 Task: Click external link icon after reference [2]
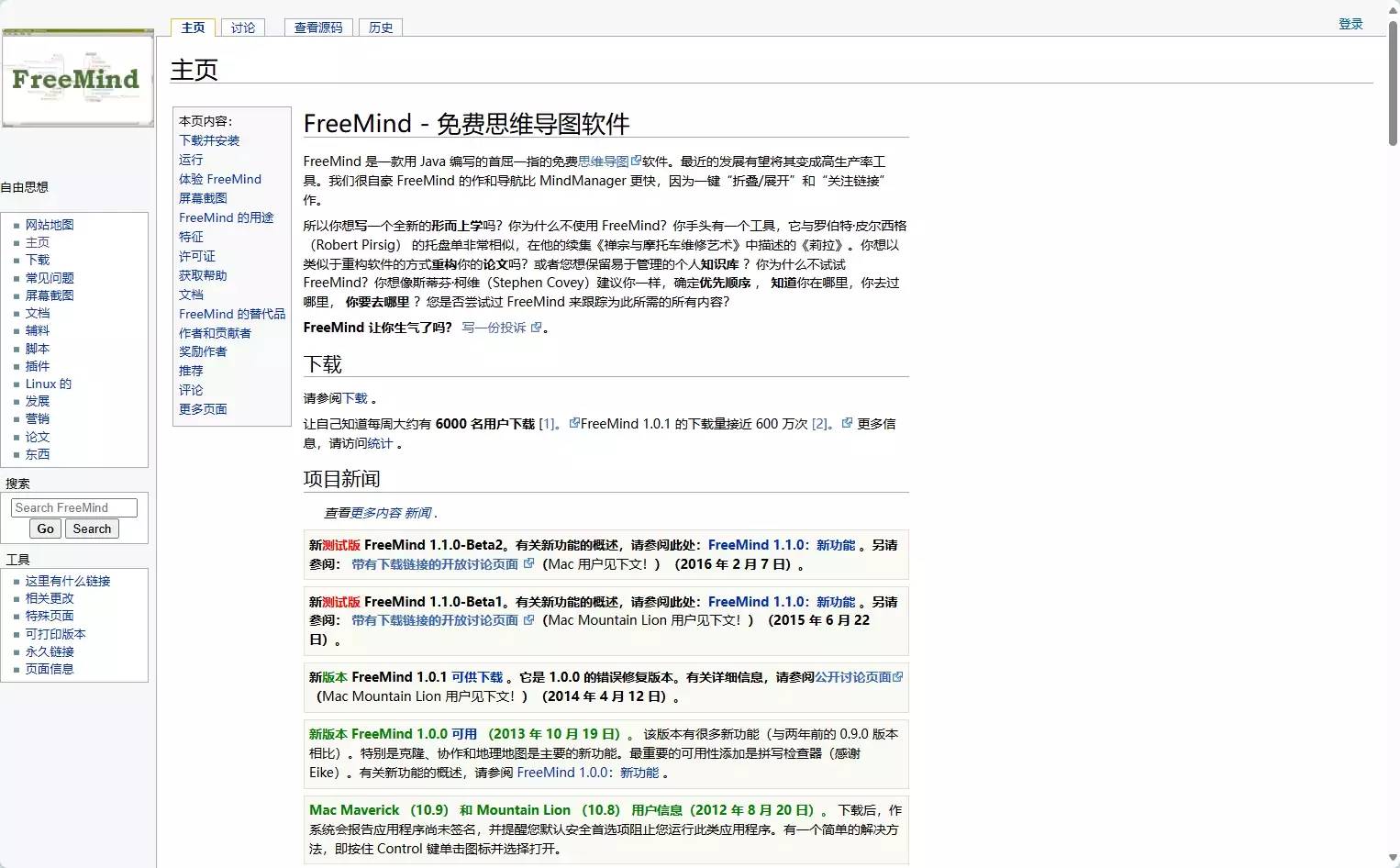(x=846, y=423)
